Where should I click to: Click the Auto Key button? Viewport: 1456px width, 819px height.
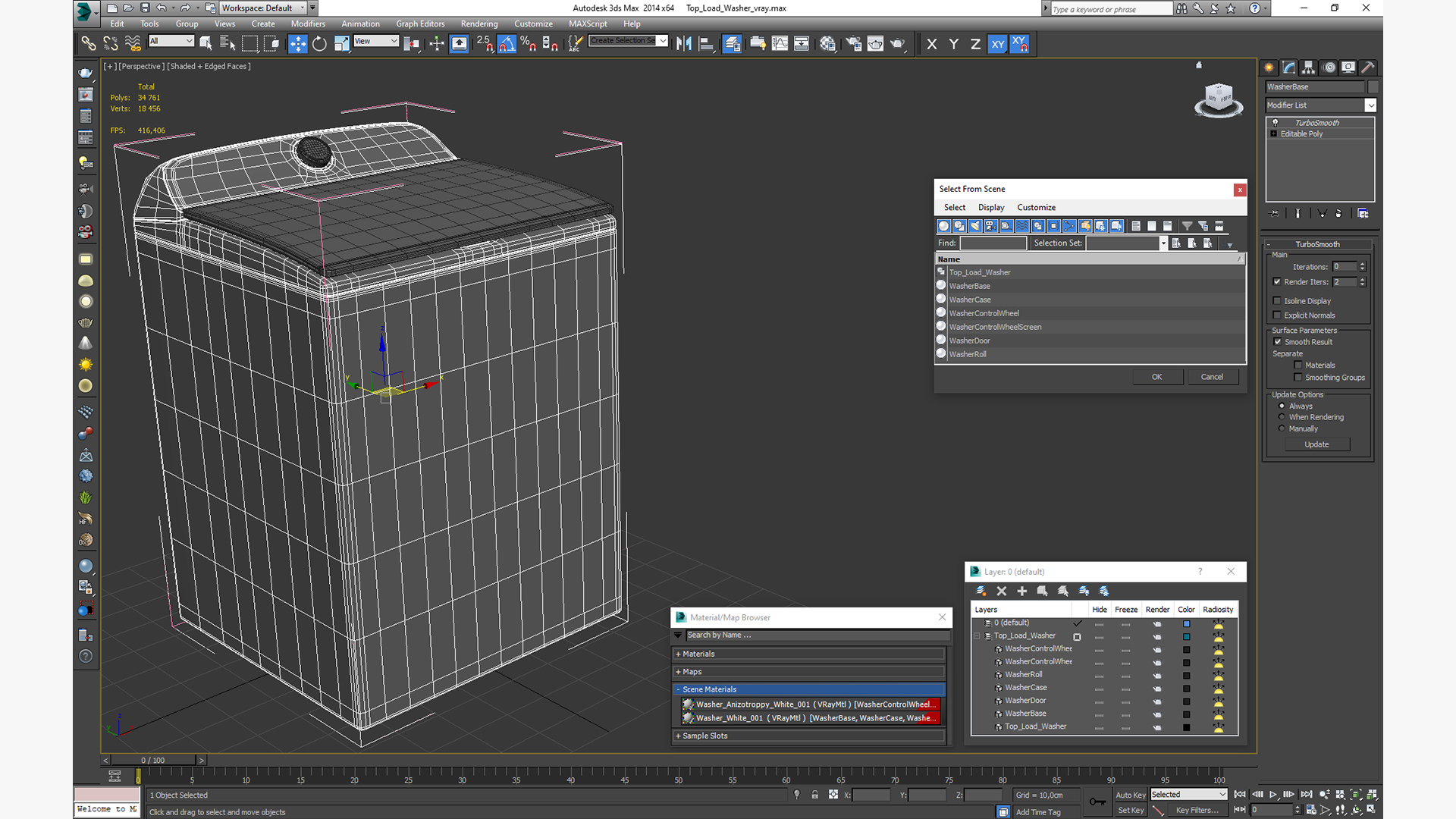coord(1130,795)
